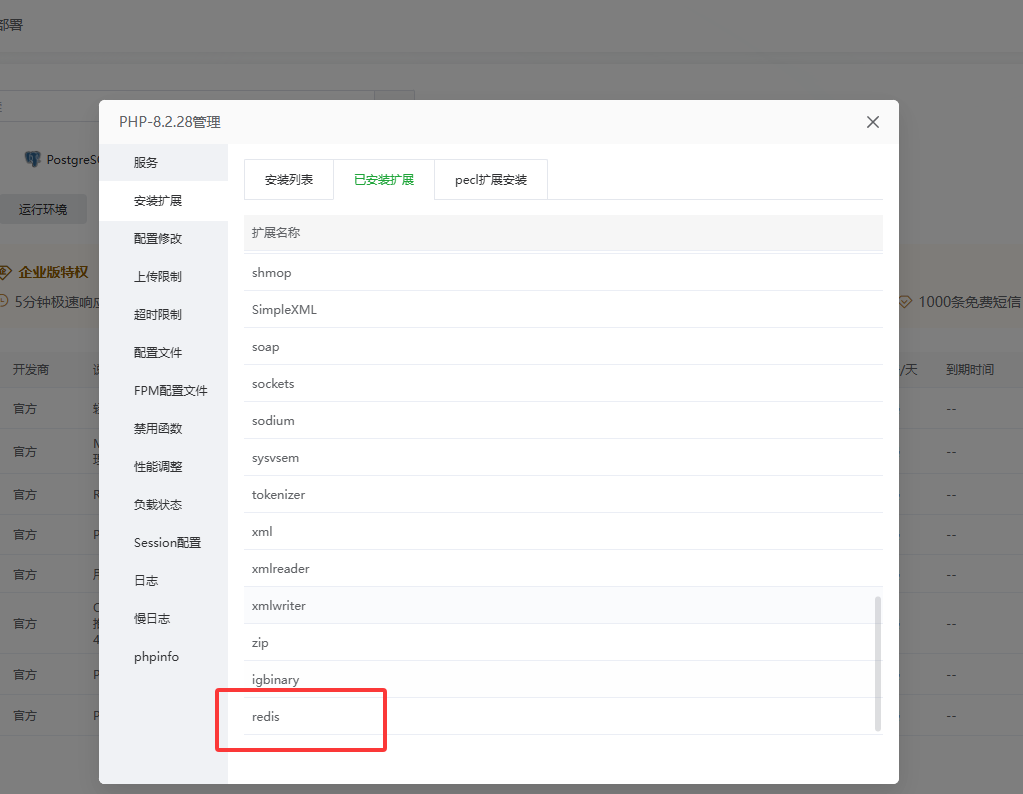This screenshot has width=1023, height=794.
Task: Open 超时限制 settings
Action: click(158, 315)
